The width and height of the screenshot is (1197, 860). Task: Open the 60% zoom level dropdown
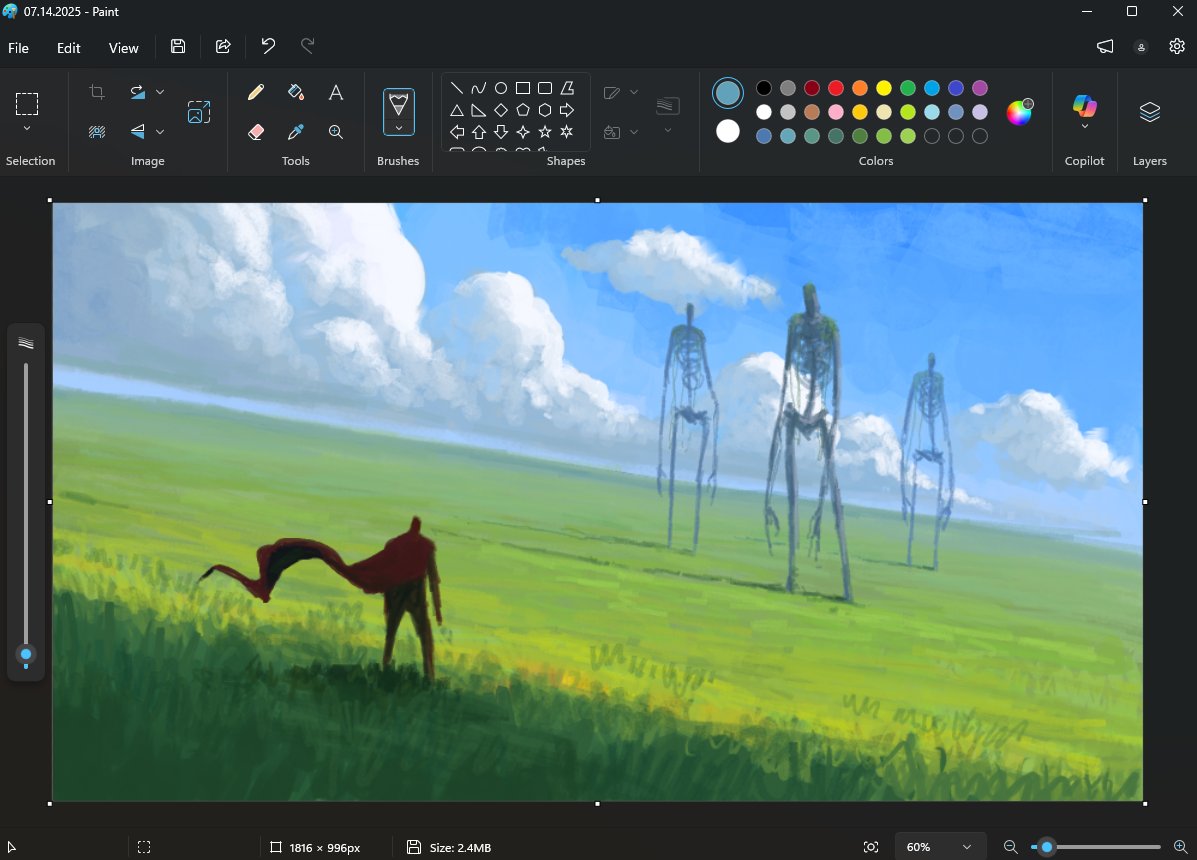click(940, 847)
